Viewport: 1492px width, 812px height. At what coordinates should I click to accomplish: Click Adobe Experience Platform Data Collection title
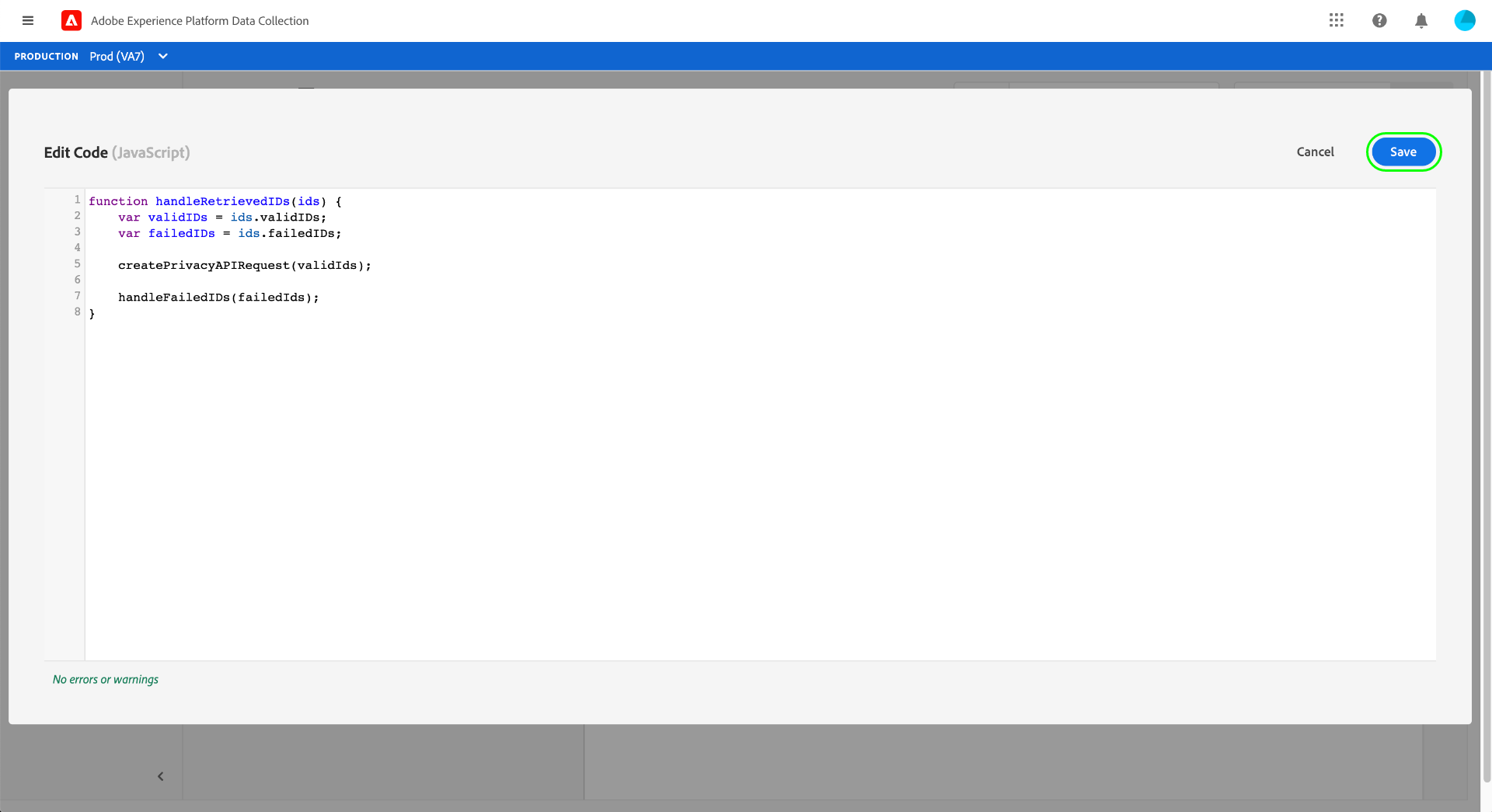pyautogui.click(x=200, y=21)
